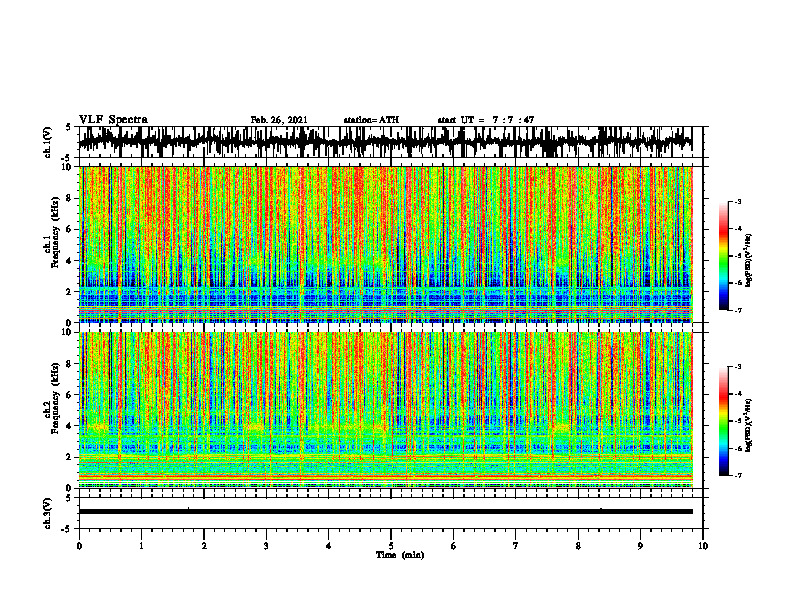
Task: Select the "ch.3(V)" axis label
Action: [48, 513]
